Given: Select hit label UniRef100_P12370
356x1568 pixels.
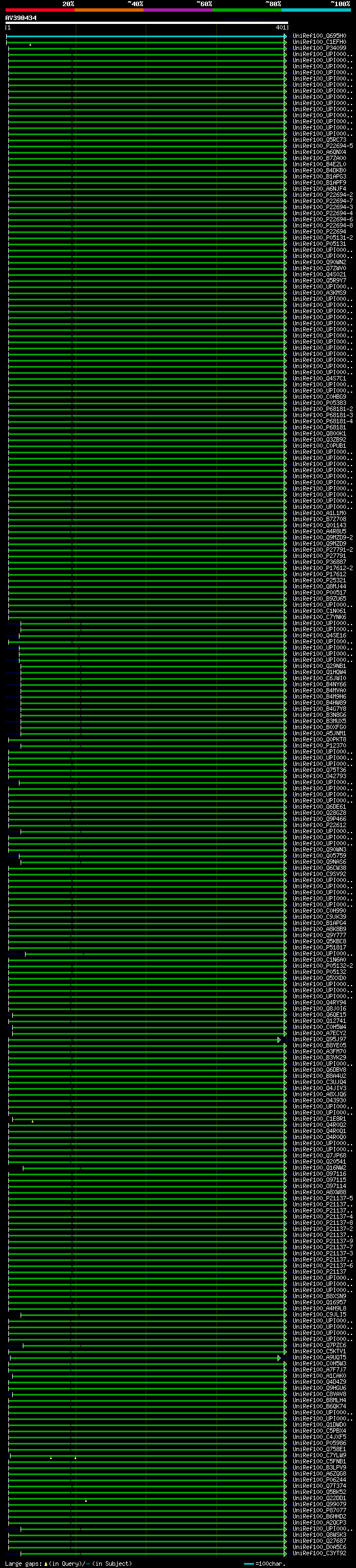Looking at the screenshot, I should pos(319,746).
